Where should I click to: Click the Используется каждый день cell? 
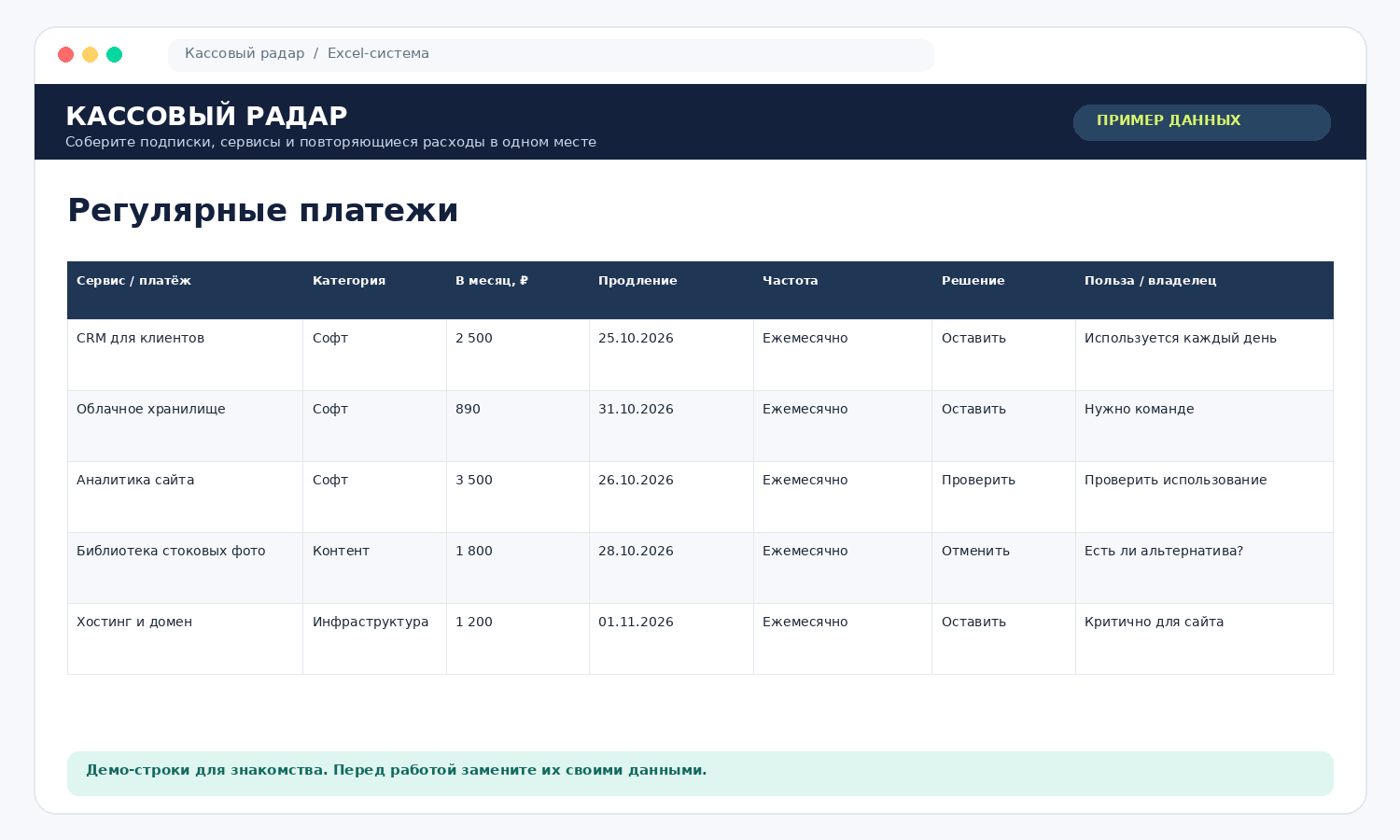(x=1204, y=355)
